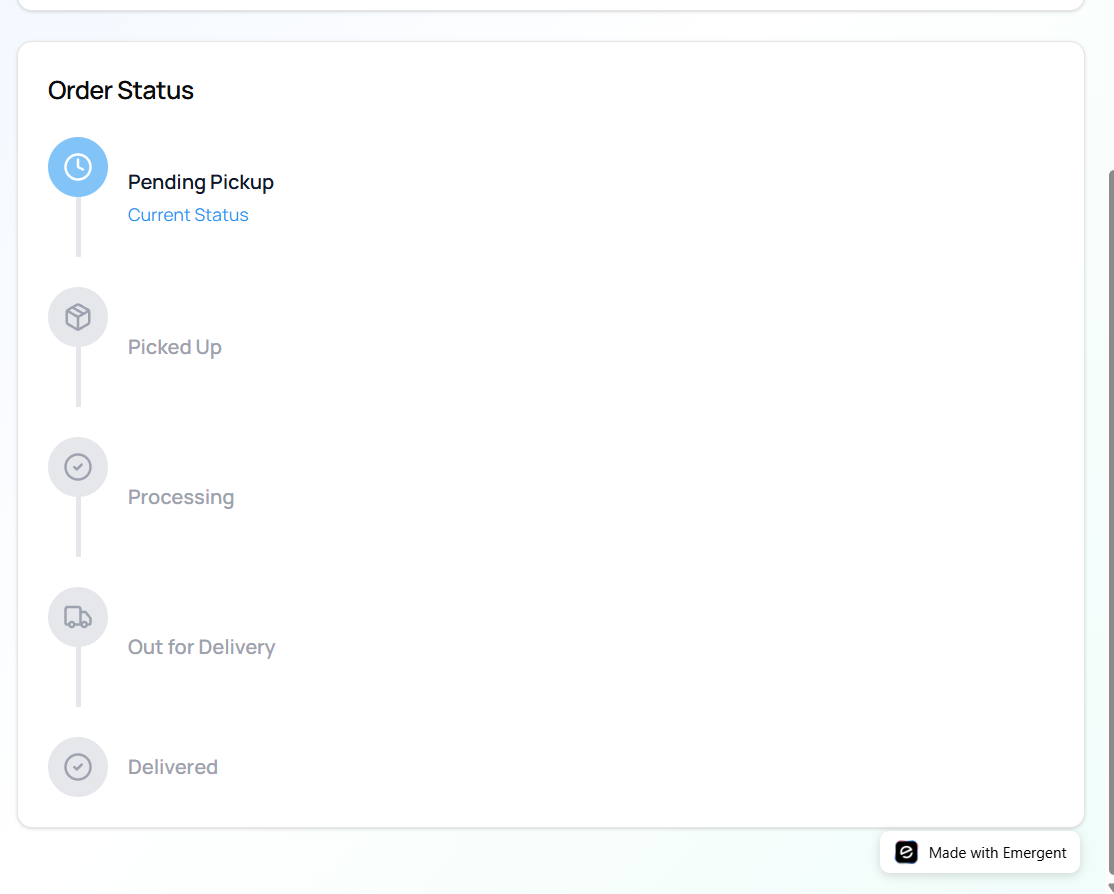Click the partially visible card at the top
Image resolution: width=1114 pixels, height=894 pixels.
pyautogui.click(x=550, y=5)
